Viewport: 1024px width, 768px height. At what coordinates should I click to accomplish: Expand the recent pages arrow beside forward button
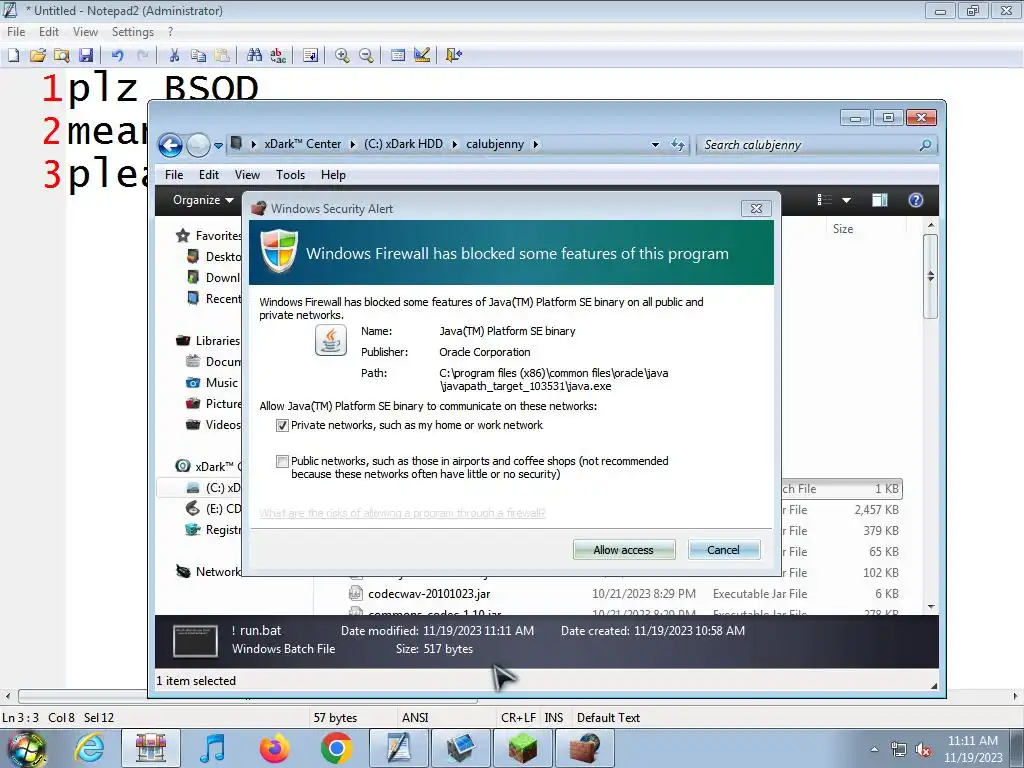click(x=218, y=146)
